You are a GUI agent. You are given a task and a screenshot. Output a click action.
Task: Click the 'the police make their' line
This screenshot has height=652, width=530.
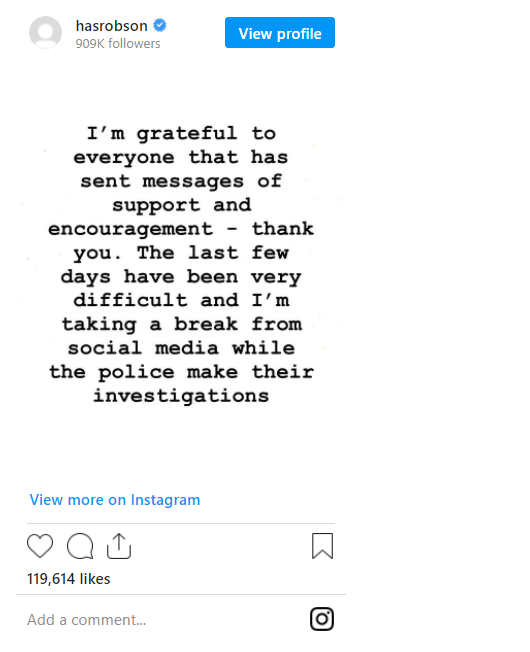pyautogui.click(x=181, y=372)
